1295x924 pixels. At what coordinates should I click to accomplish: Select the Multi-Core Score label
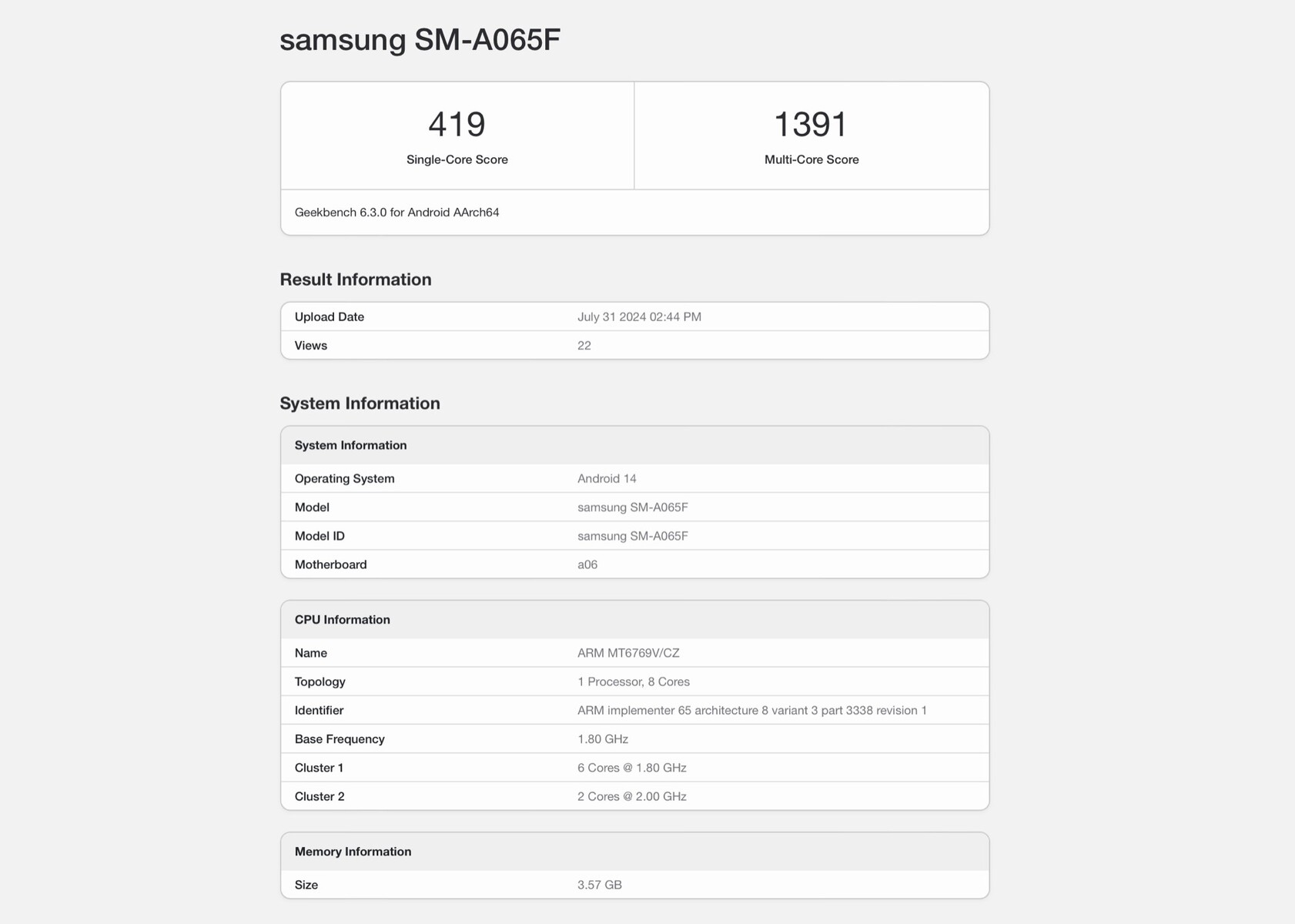click(811, 159)
